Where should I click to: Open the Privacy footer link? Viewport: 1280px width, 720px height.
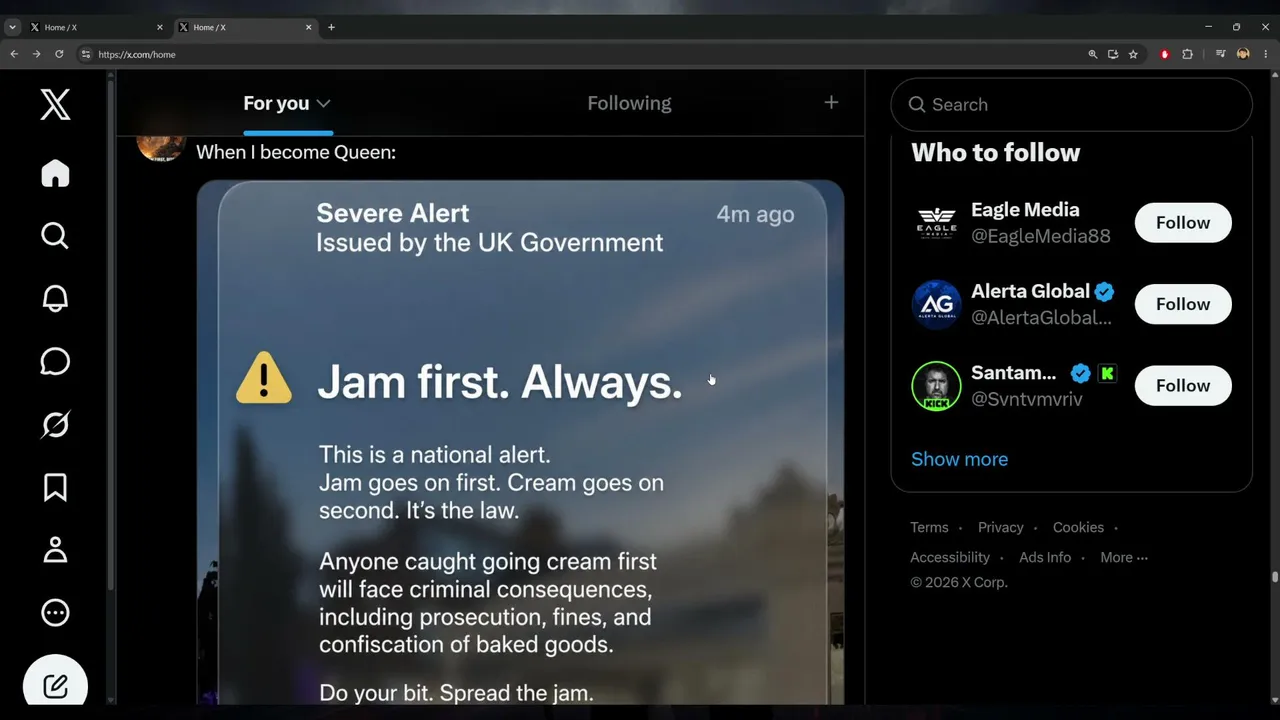coord(1000,527)
